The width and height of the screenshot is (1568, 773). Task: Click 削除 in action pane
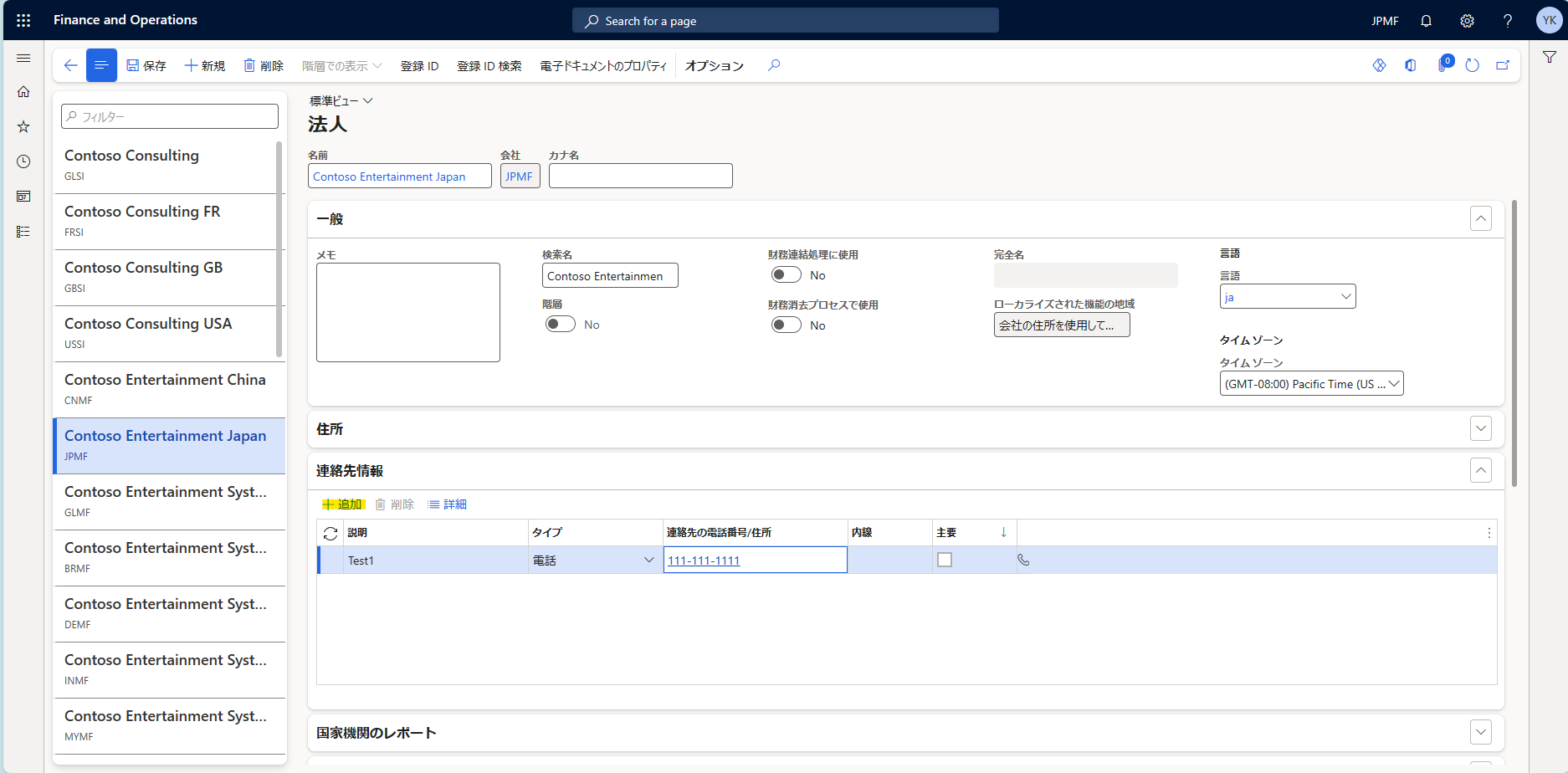[x=264, y=65]
